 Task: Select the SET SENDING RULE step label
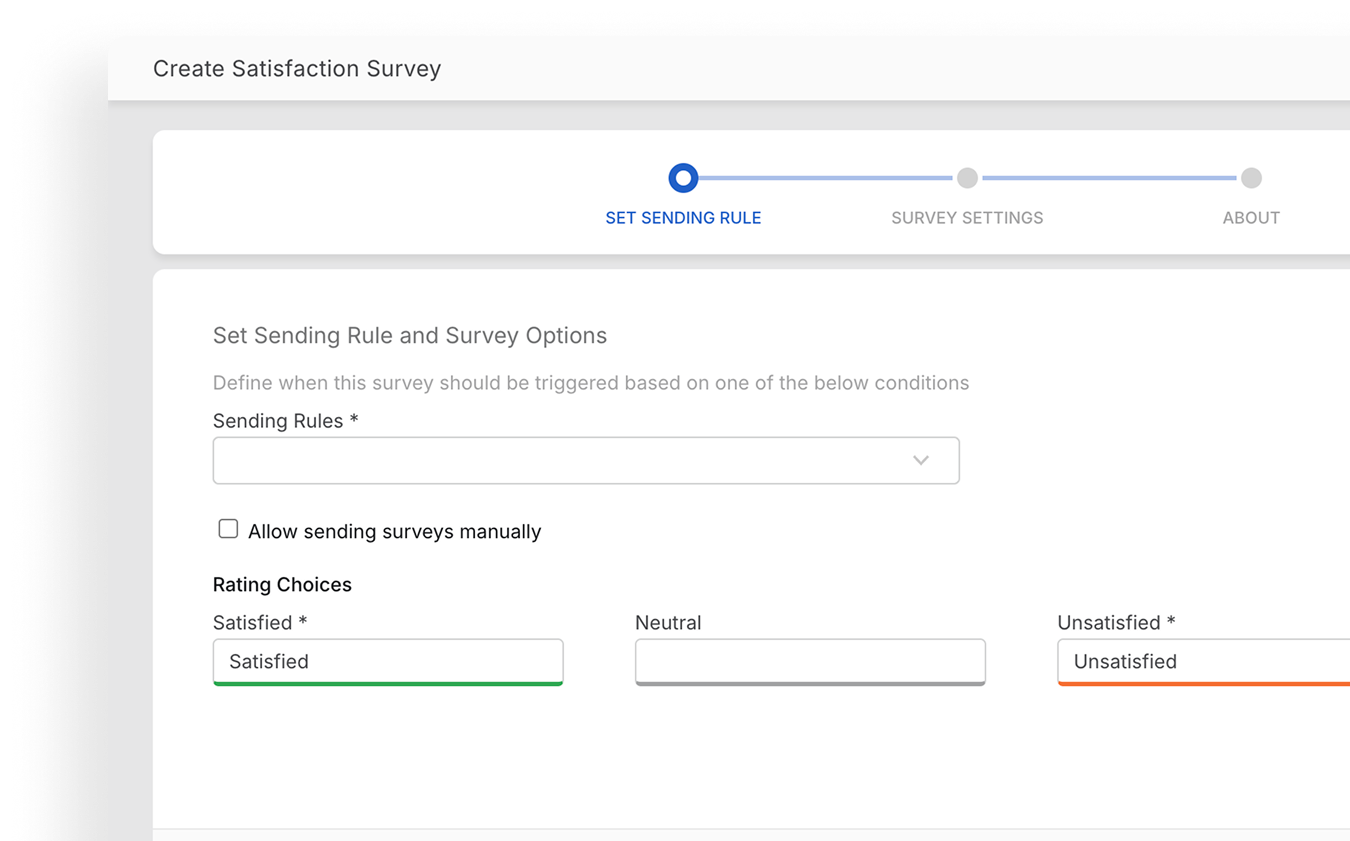tap(683, 218)
